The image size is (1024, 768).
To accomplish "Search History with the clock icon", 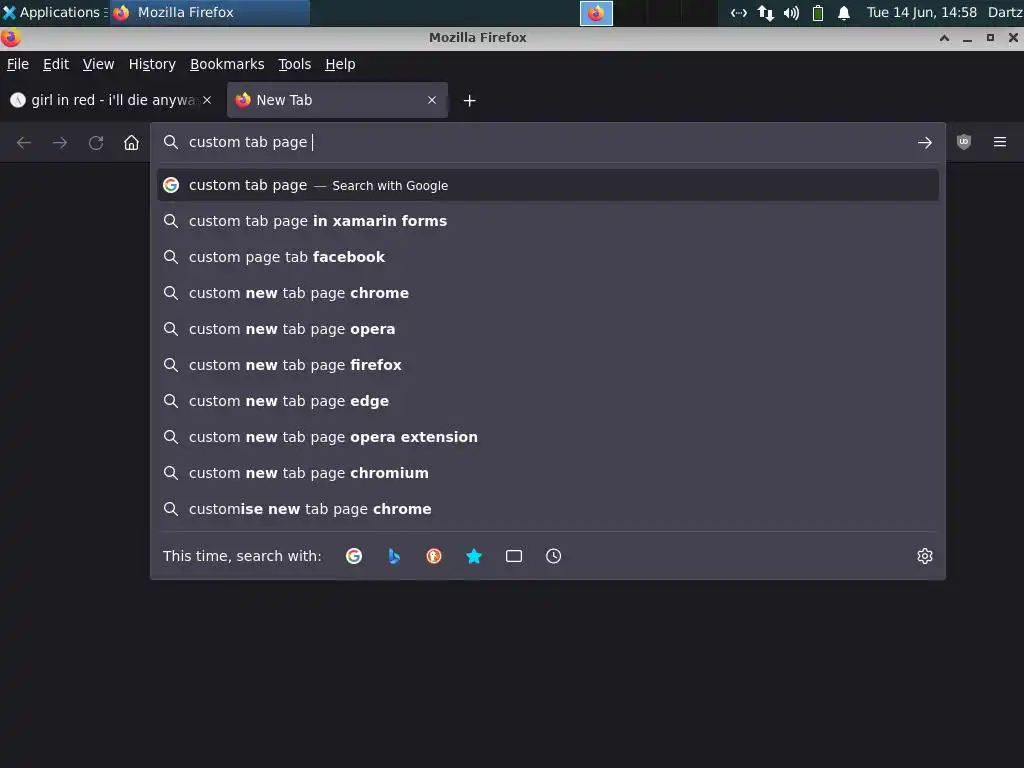I will coord(553,556).
